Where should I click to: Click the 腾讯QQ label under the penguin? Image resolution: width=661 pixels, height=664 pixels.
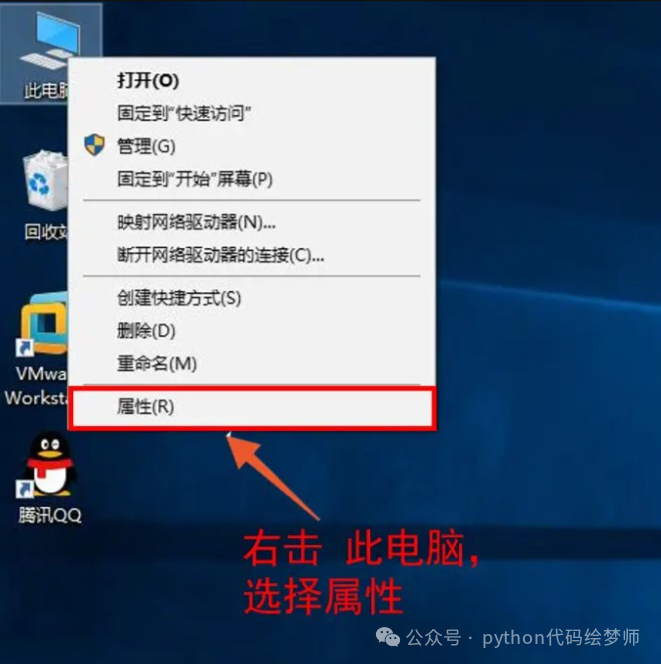(x=50, y=515)
